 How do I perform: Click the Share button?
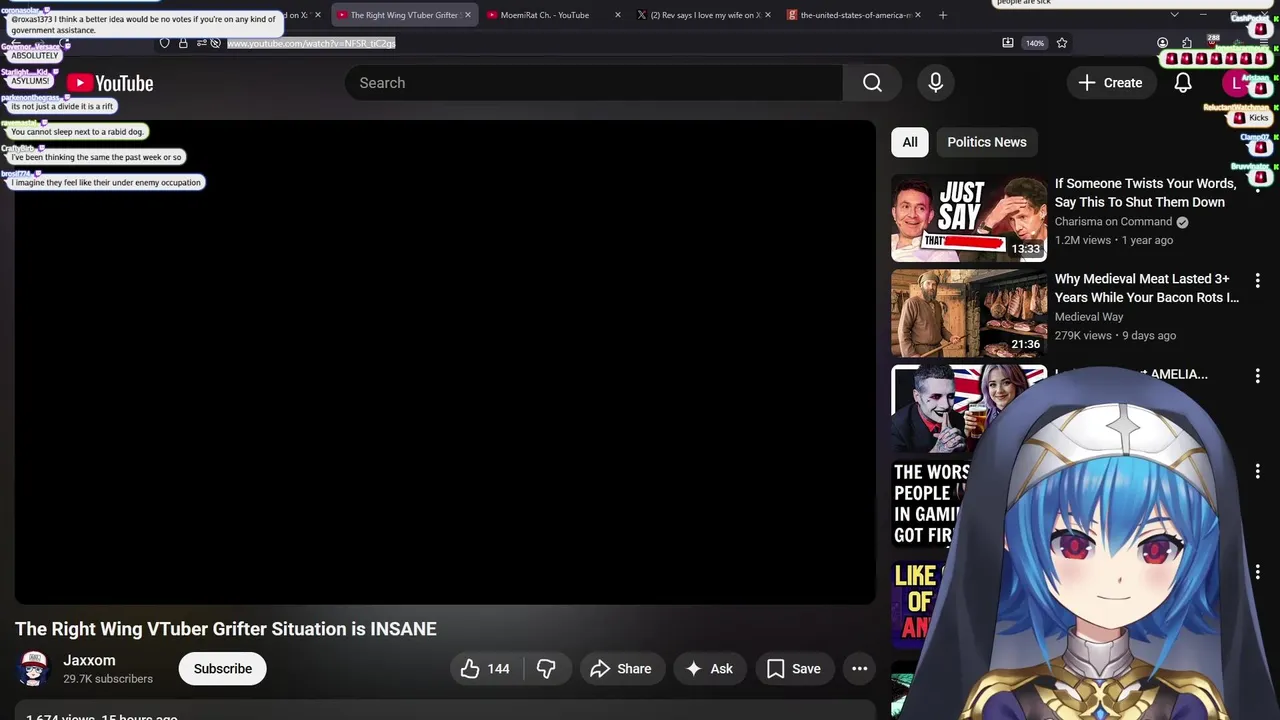[620, 669]
